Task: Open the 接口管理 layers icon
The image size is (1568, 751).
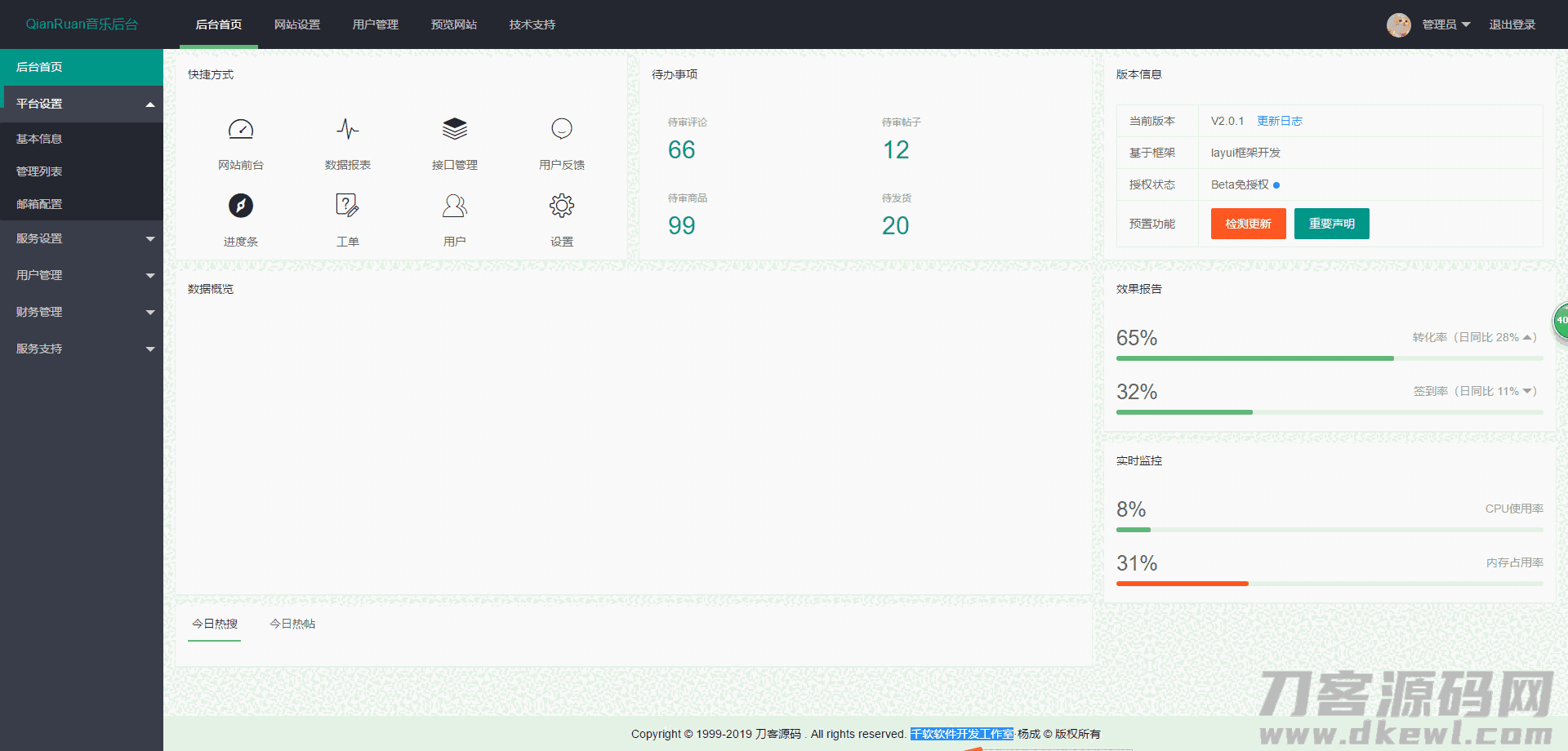Action: tap(454, 130)
